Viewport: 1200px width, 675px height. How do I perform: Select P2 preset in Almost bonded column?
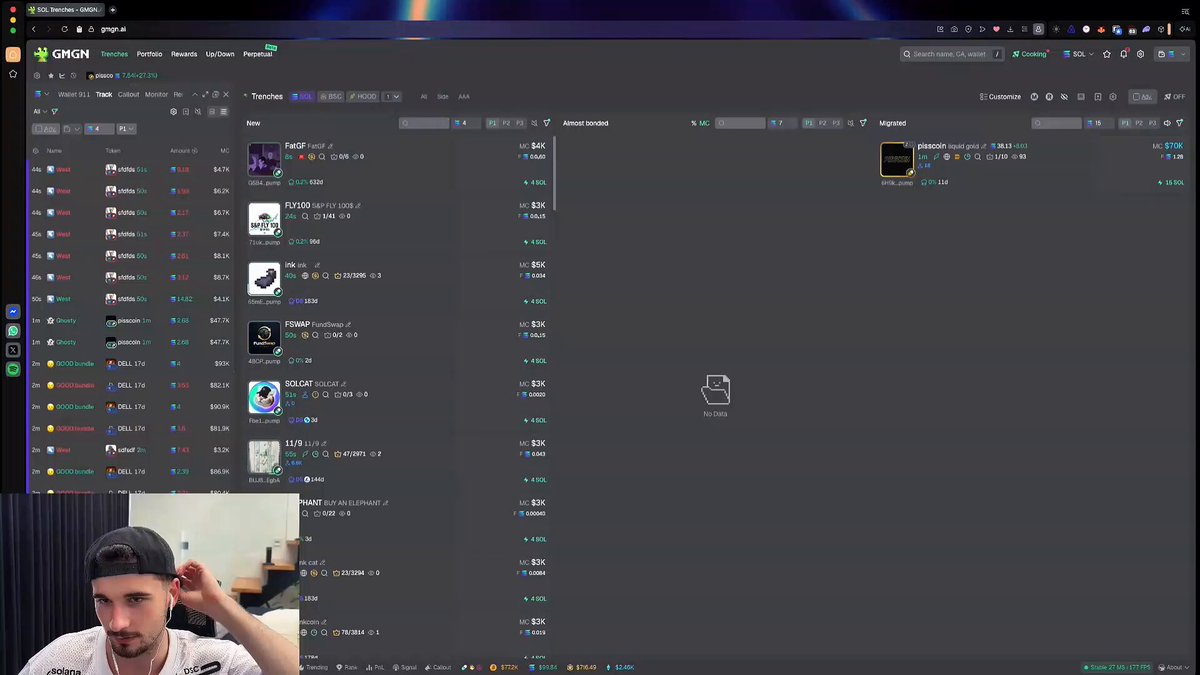[x=823, y=123]
